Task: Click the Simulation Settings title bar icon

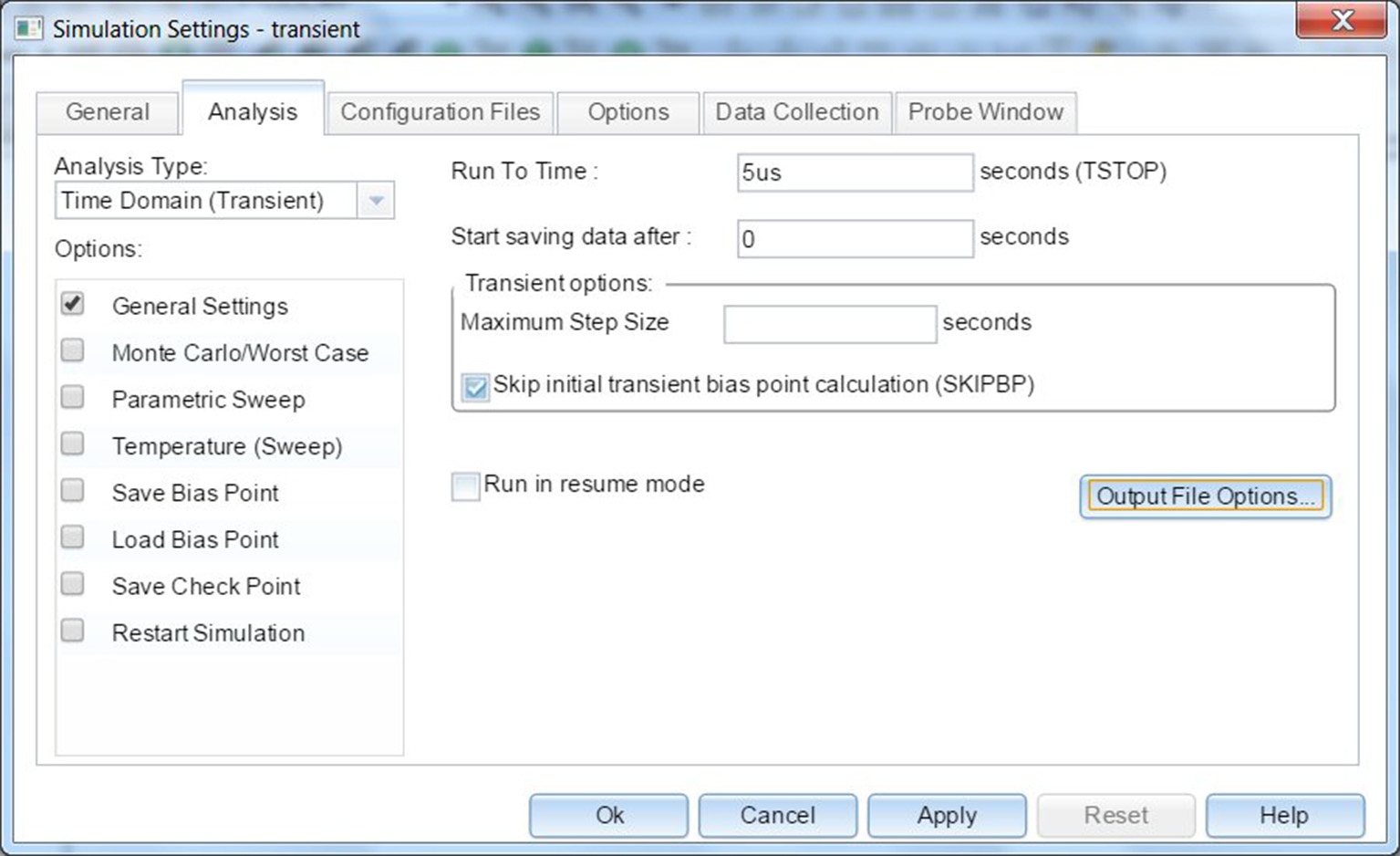Action: tap(28, 28)
